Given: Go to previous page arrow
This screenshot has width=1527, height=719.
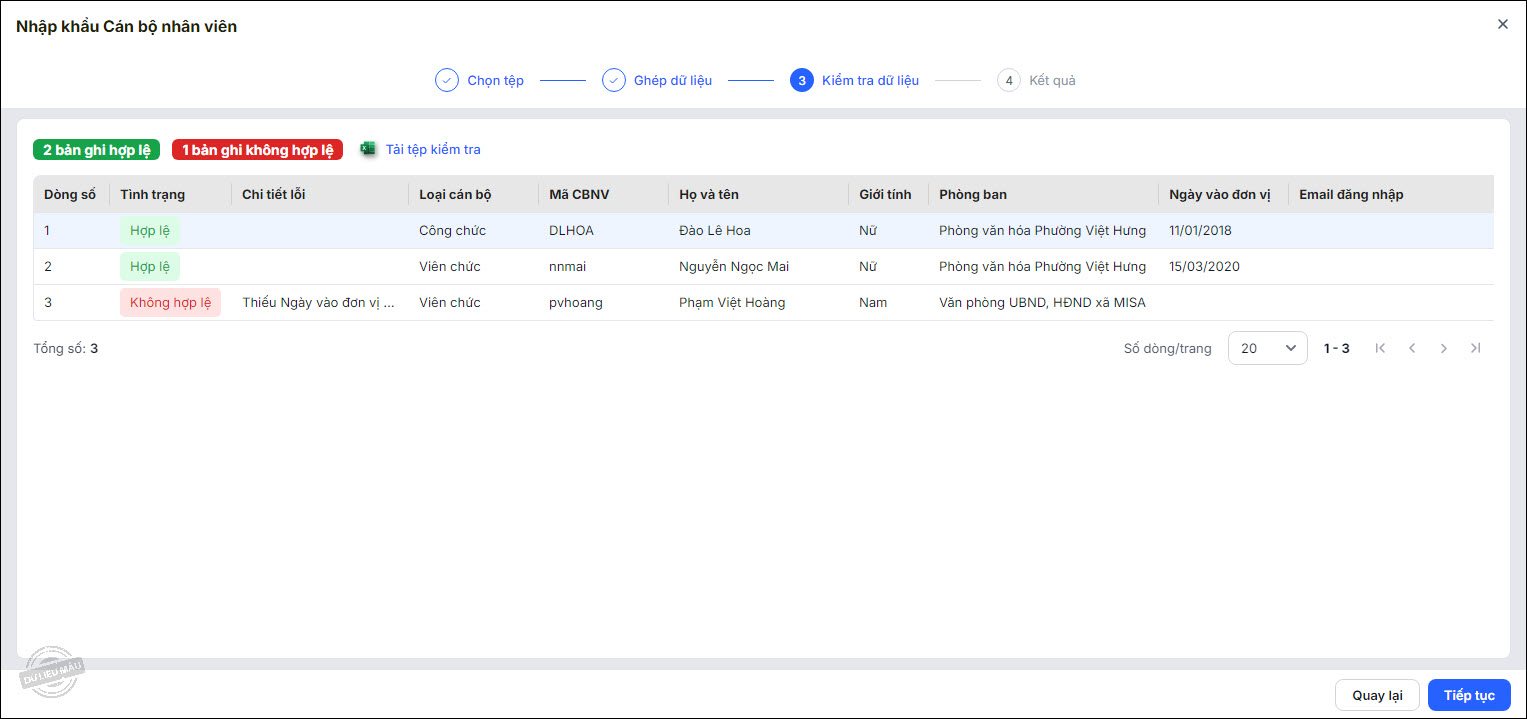Looking at the screenshot, I should (1412, 348).
